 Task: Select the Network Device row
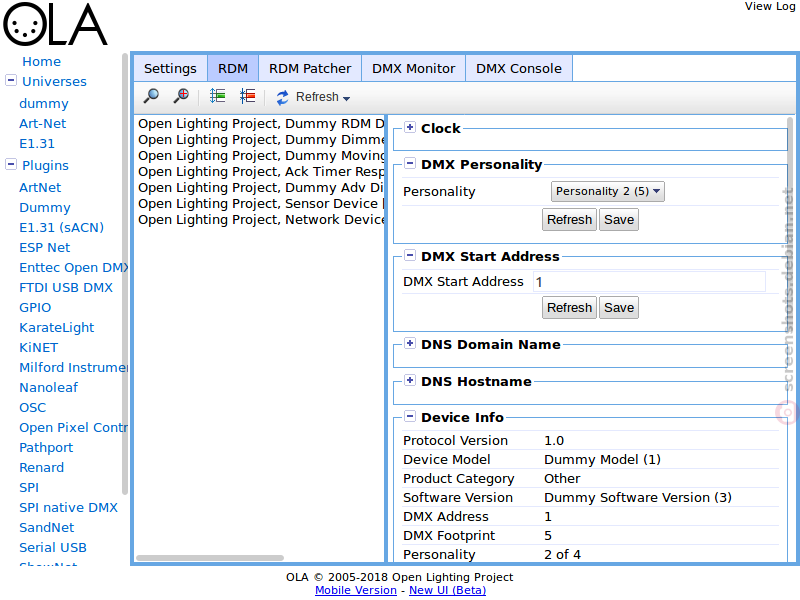[260, 220]
